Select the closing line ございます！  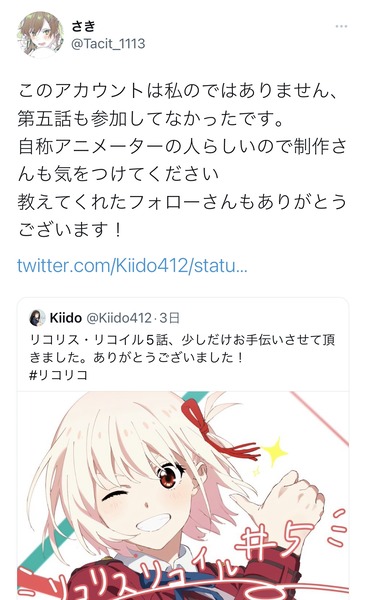(70, 230)
